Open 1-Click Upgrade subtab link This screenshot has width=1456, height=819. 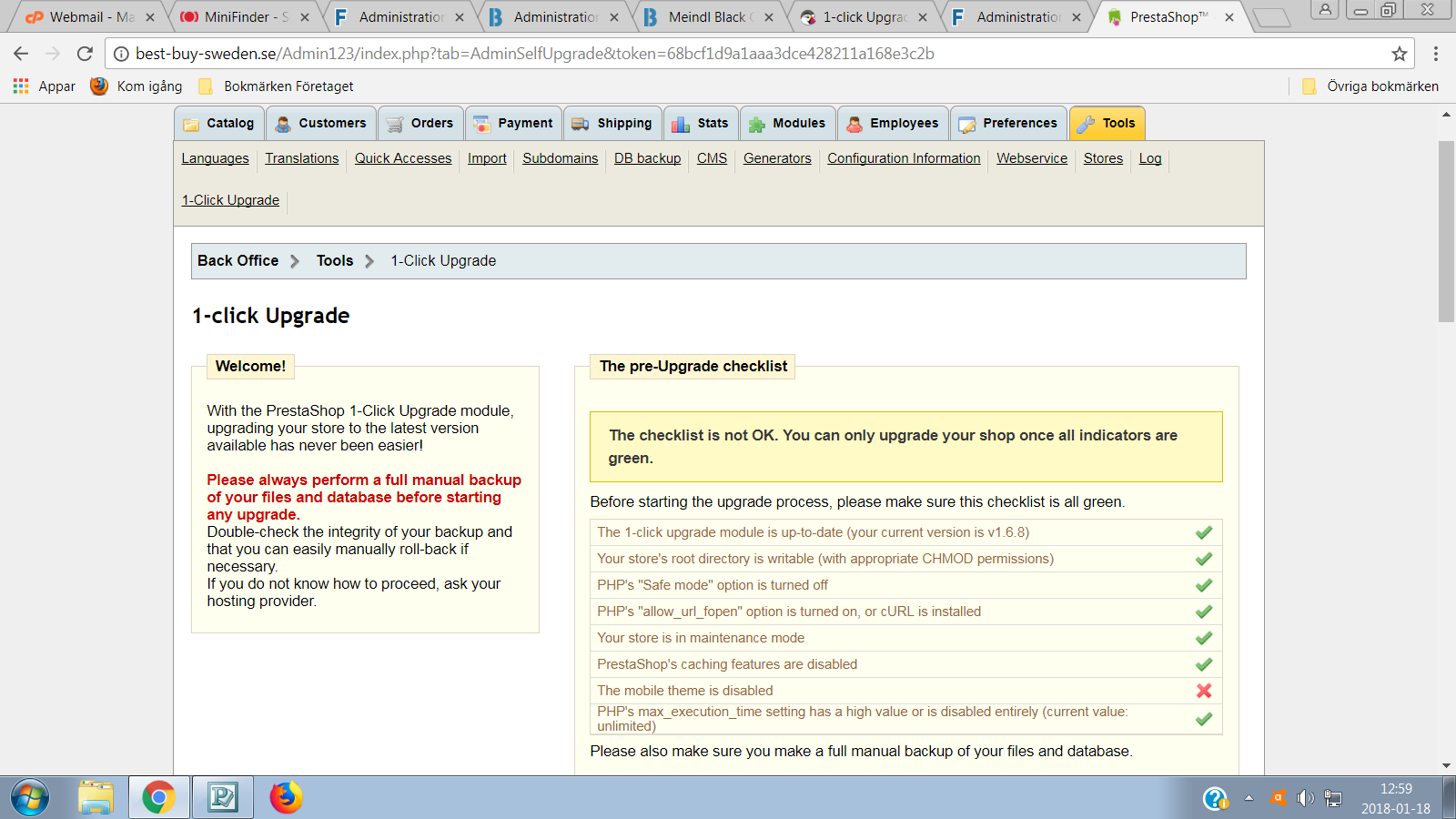coord(230,200)
